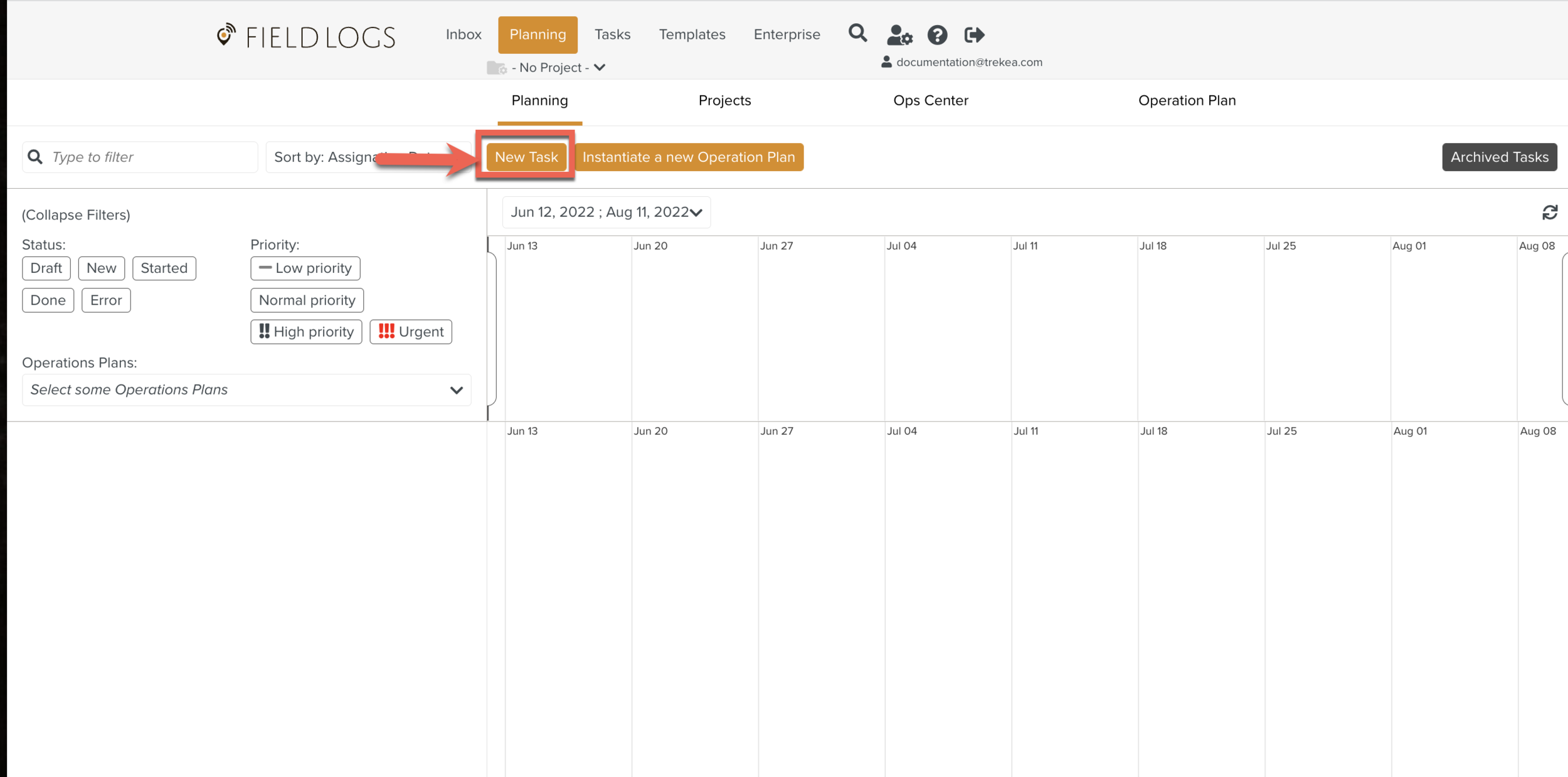The image size is (1568, 777).
Task: Toggle the High priority filter
Action: 306,332
